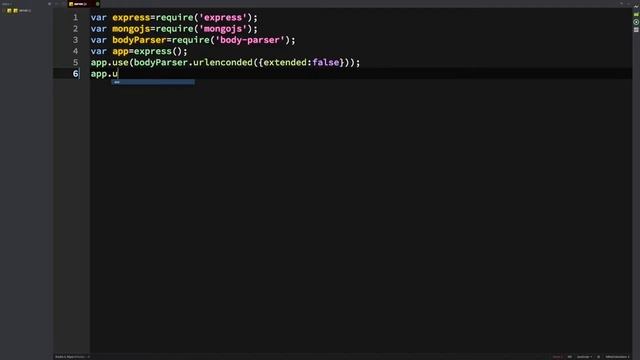Select server.js in the left file panel
This screenshot has height=360, width=640.
(x=25, y=11)
